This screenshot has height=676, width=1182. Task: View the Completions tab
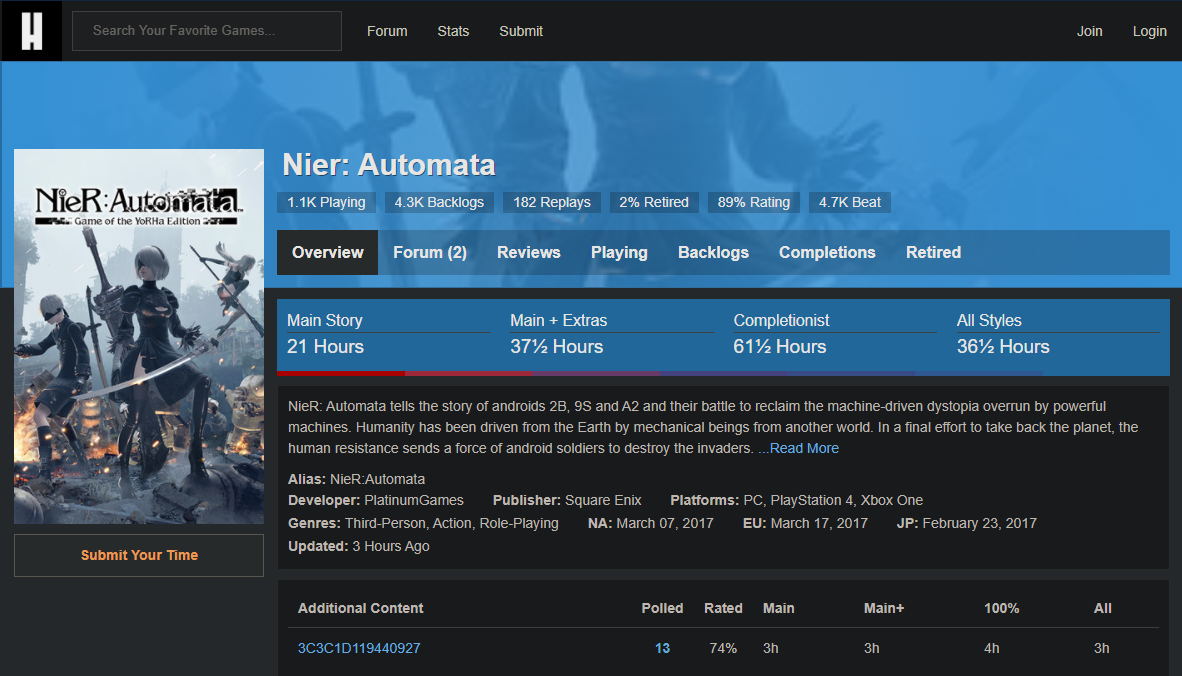827,252
